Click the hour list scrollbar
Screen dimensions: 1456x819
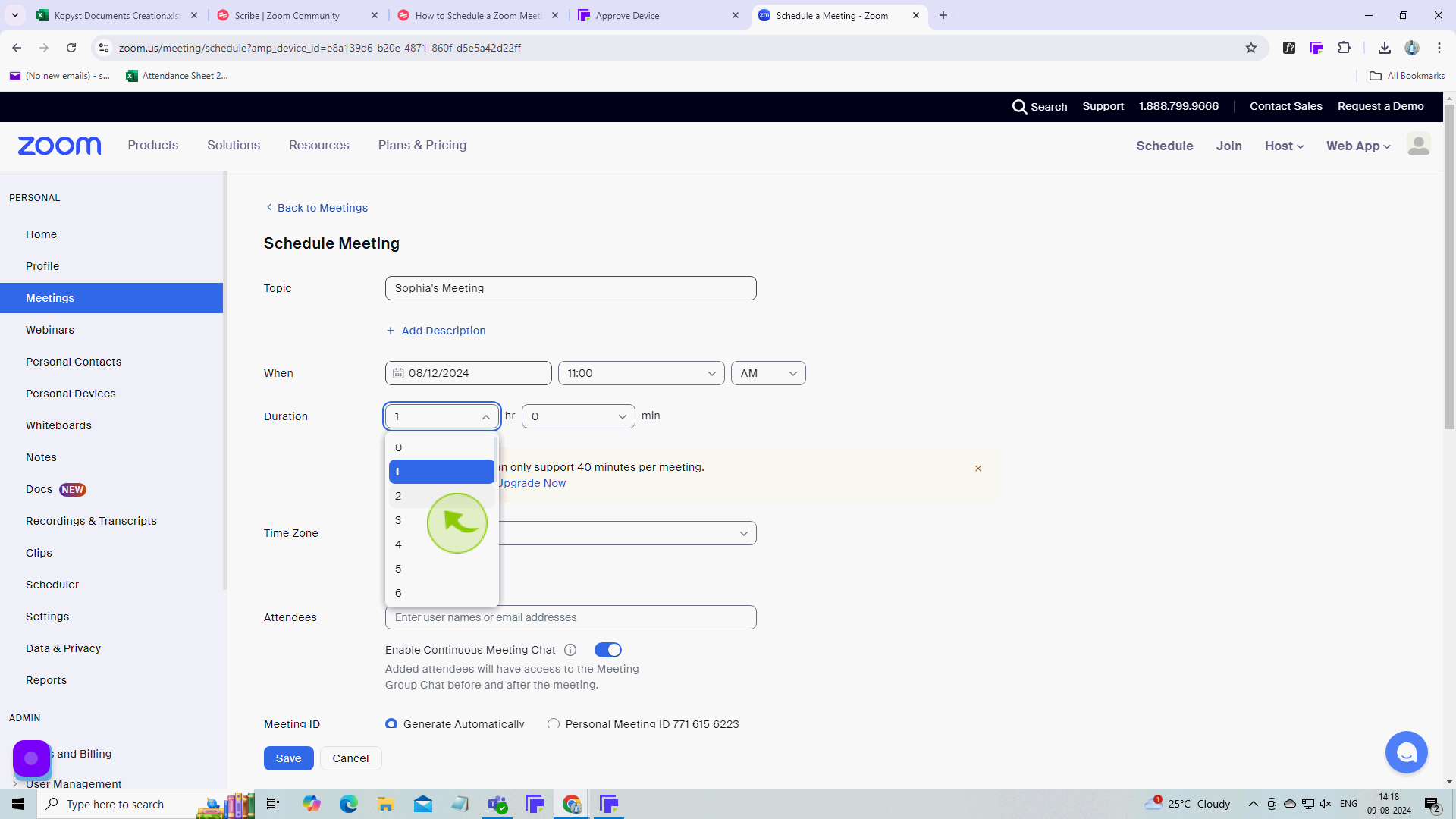(x=495, y=460)
